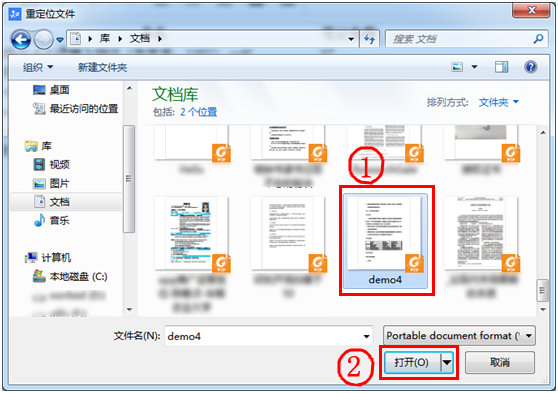The image size is (558, 393).
Task: Click the library icon in the address bar
Action: tap(75, 39)
